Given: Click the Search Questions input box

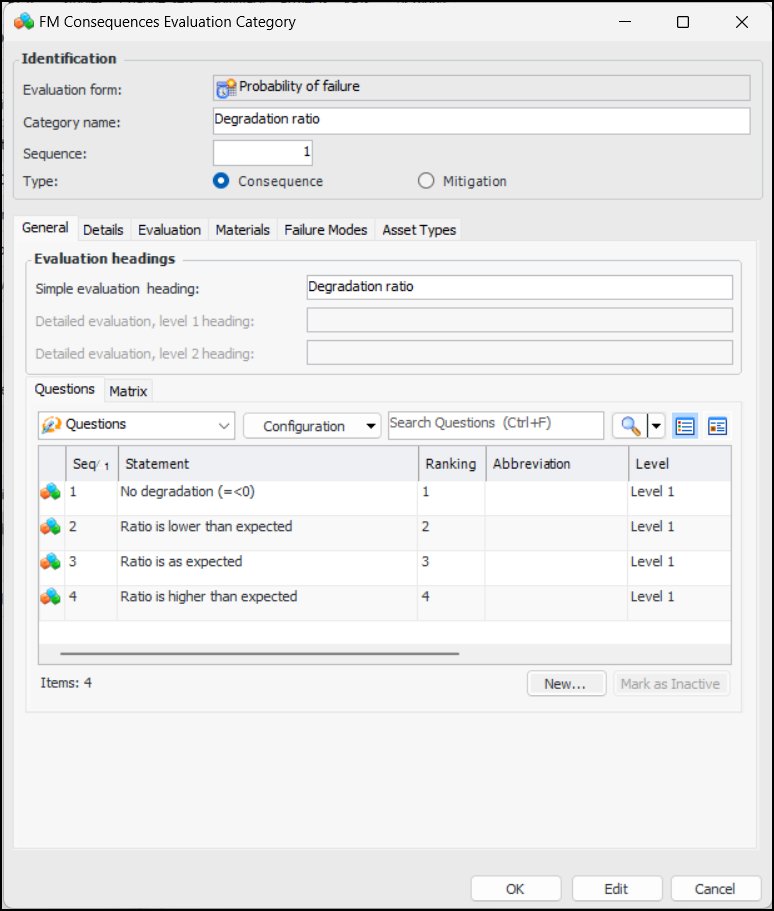Looking at the screenshot, I should coord(496,425).
